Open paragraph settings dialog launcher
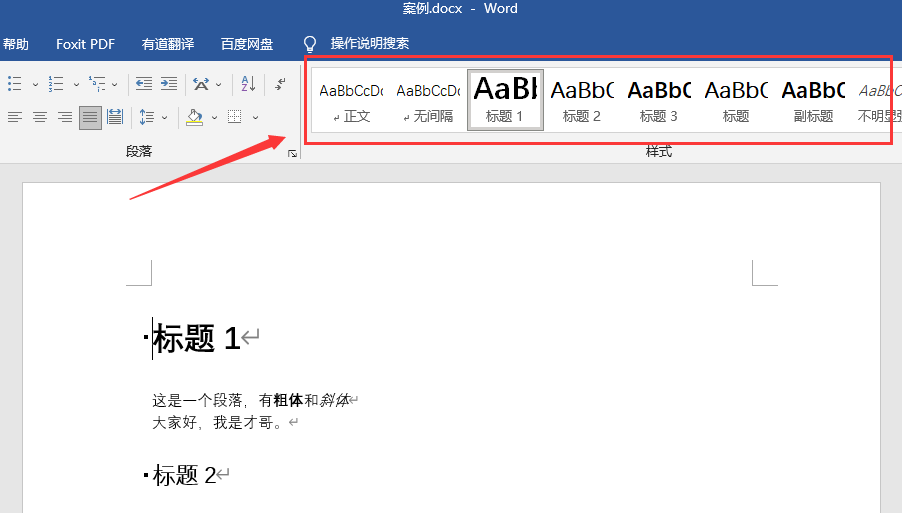 [292, 154]
